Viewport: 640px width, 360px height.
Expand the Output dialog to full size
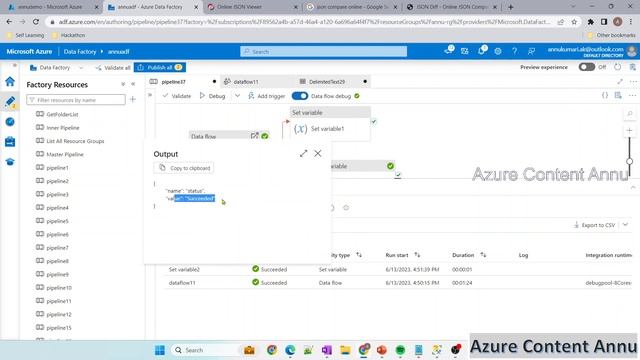(303, 153)
